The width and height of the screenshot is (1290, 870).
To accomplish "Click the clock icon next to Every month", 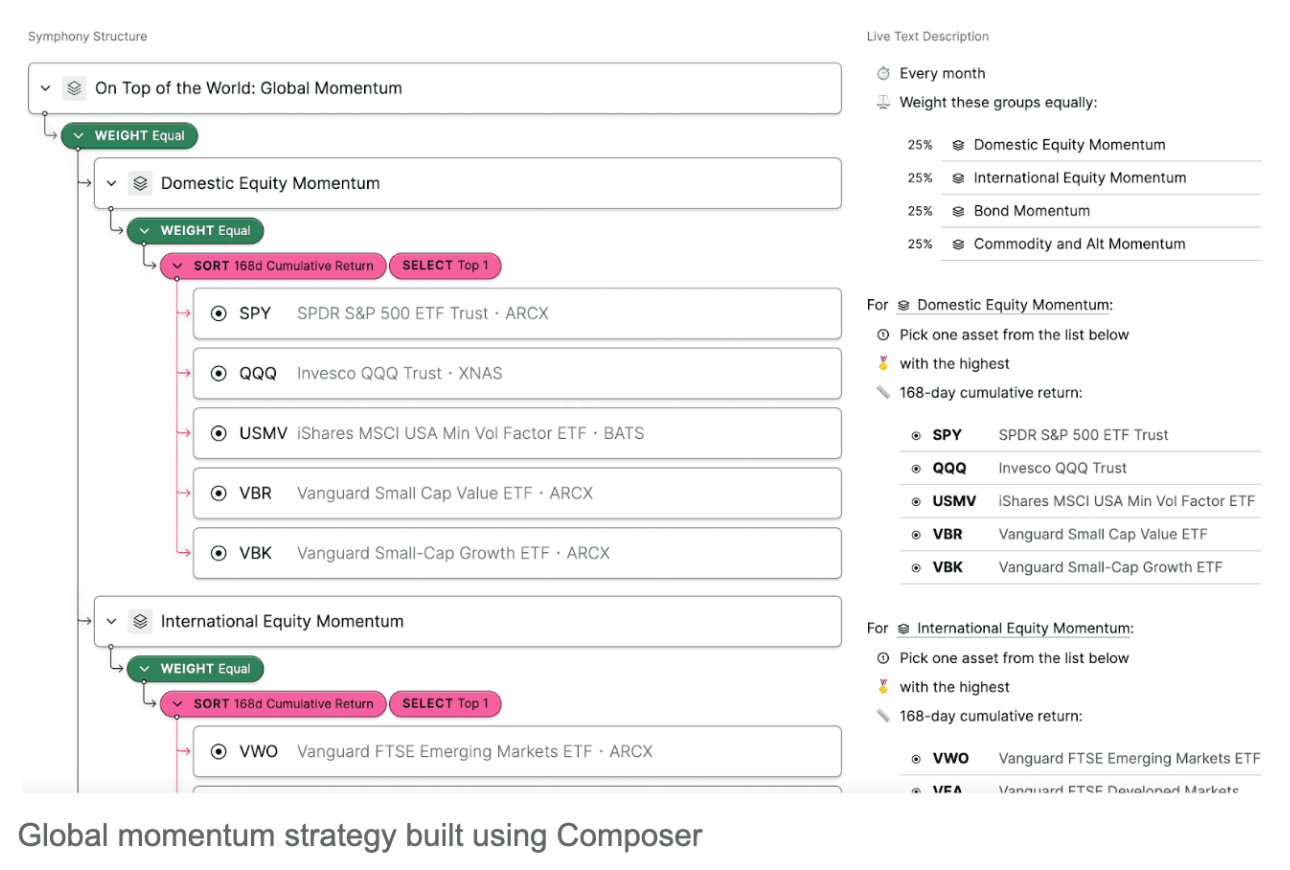I will [883, 74].
